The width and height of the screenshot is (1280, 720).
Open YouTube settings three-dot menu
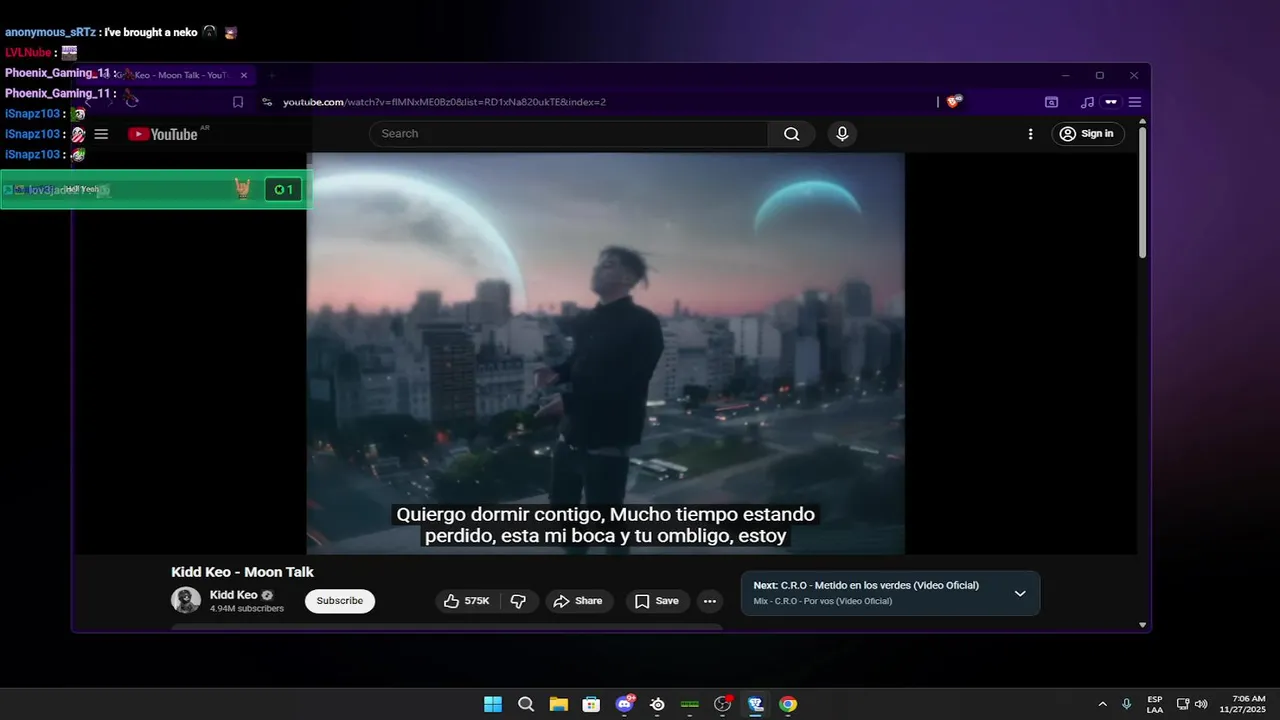click(x=1031, y=134)
